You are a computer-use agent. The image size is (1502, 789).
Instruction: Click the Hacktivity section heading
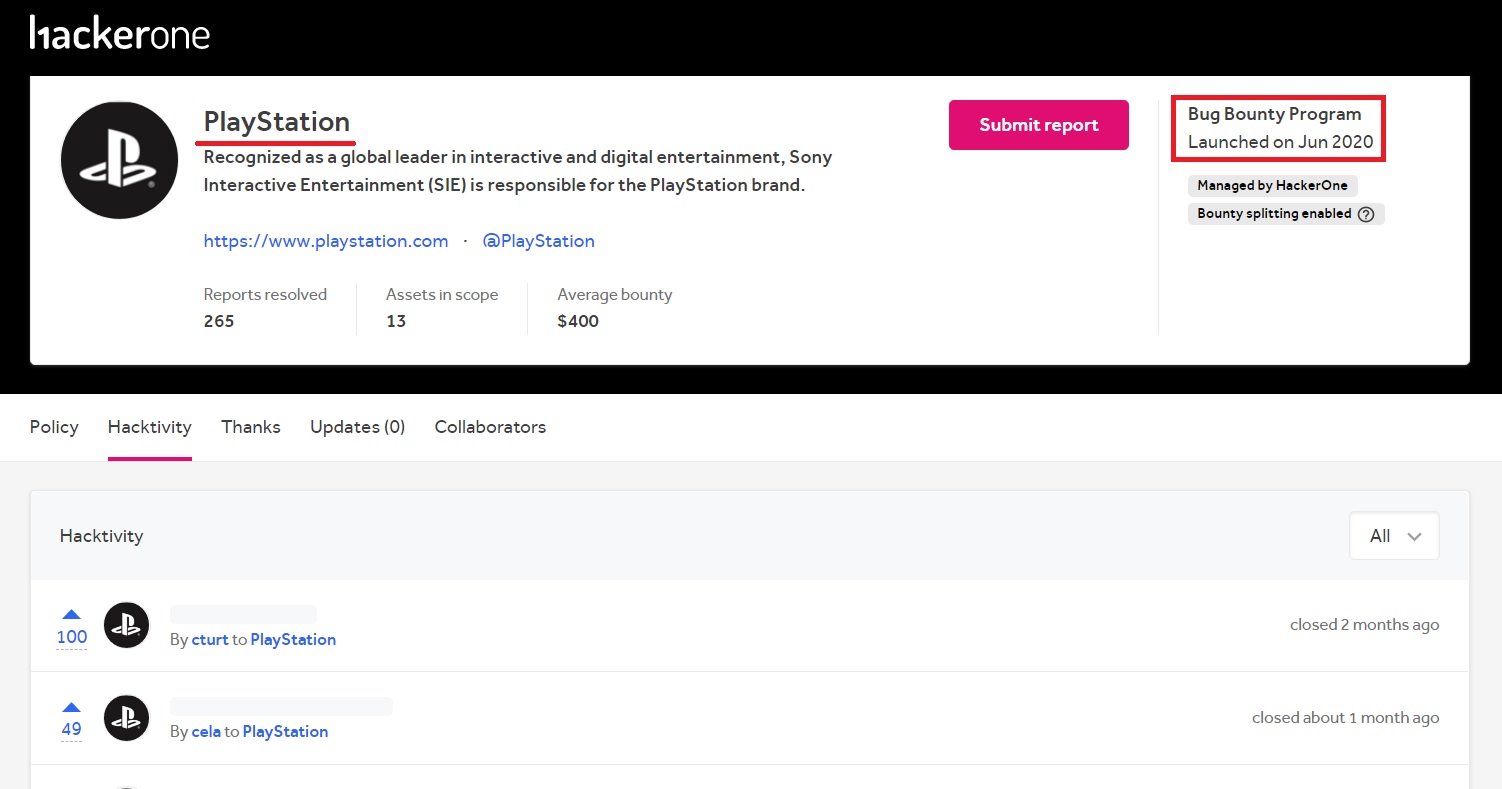(101, 536)
